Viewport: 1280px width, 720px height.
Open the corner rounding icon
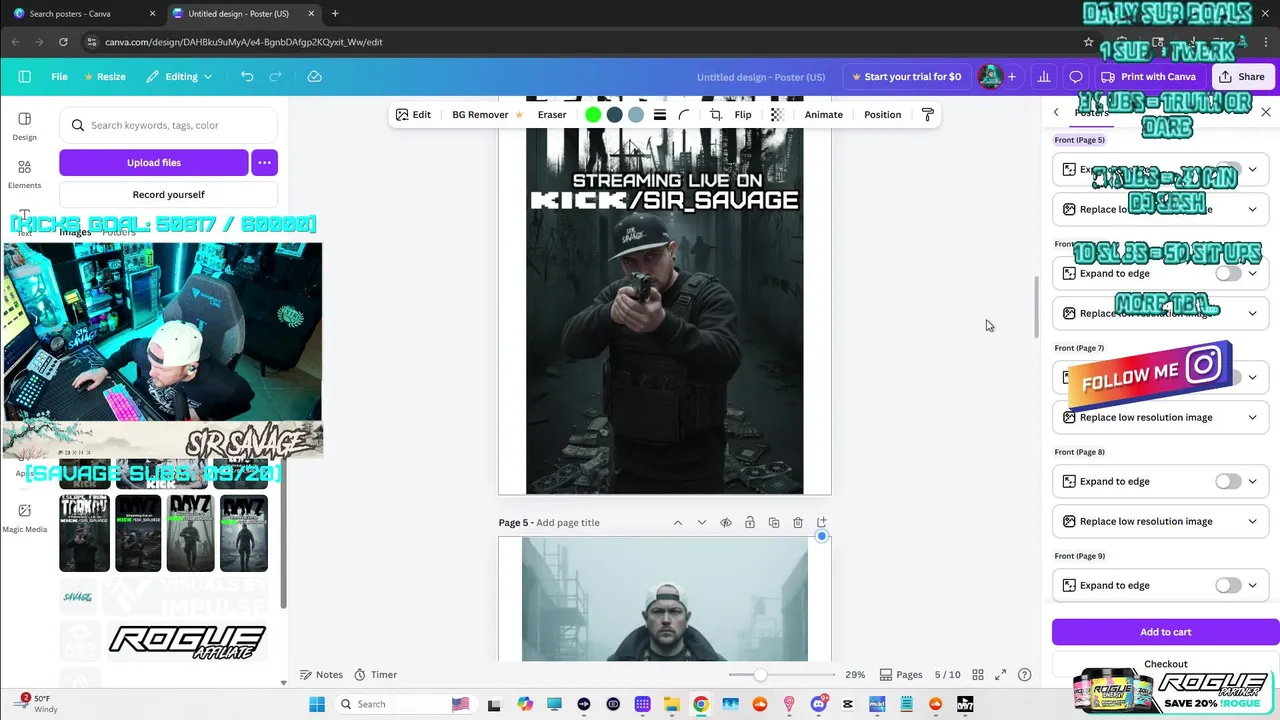(x=684, y=115)
